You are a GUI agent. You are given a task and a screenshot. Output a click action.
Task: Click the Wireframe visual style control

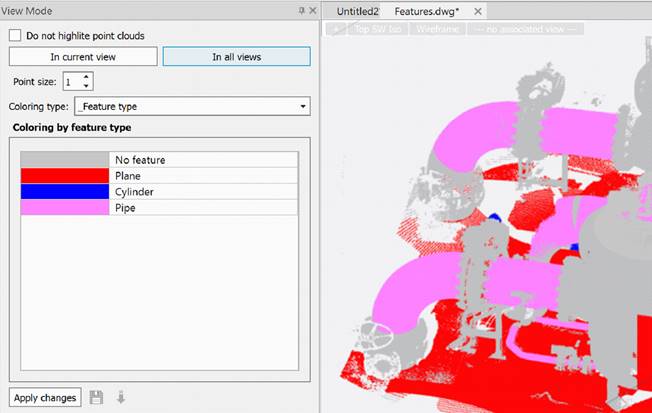pos(437,29)
